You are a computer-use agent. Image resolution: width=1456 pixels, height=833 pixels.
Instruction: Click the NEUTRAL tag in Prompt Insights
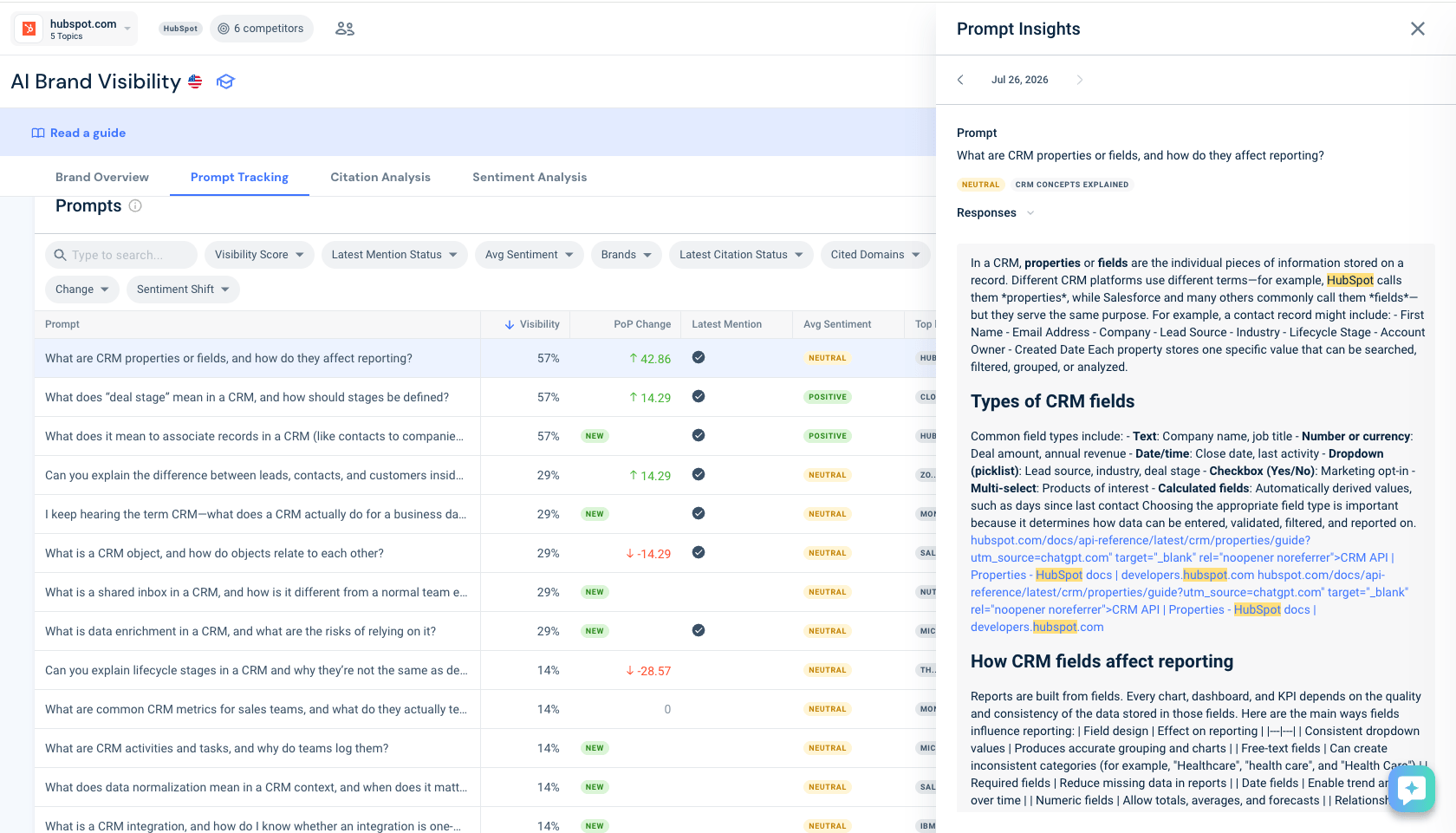click(x=980, y=185)
